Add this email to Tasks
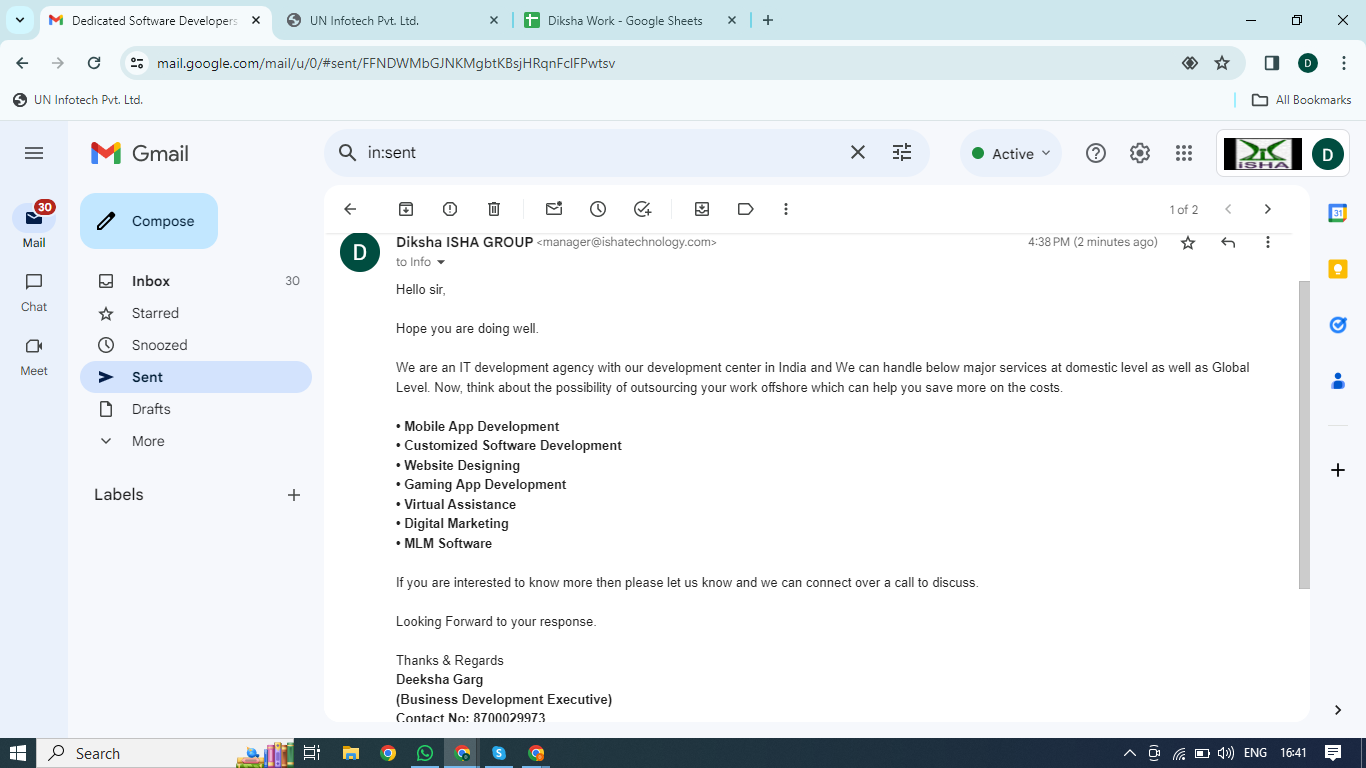 pyautogui.click(x=642, y=209)
